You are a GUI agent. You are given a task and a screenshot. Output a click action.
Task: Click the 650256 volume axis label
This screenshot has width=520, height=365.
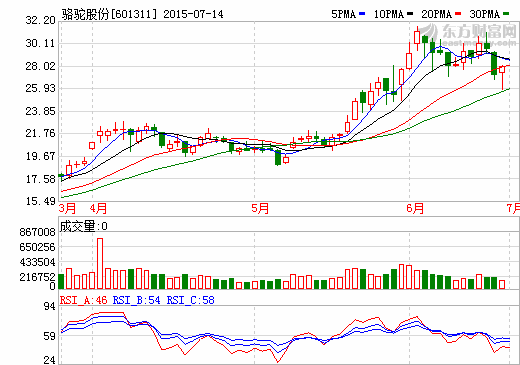[x=37, y=247]
